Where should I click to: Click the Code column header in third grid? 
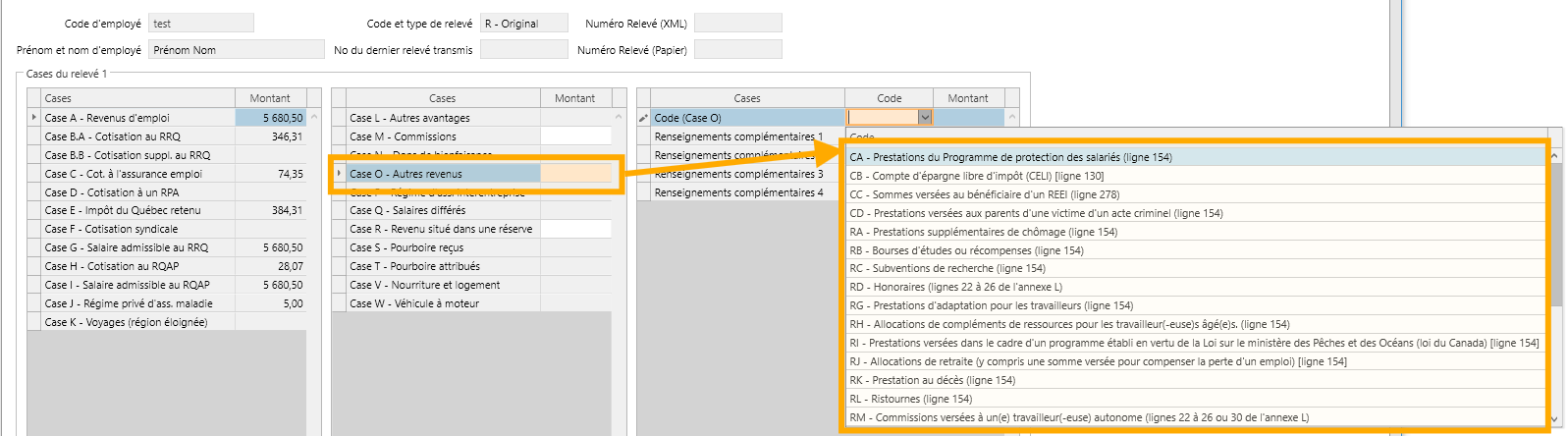click(x=889, y=98)
